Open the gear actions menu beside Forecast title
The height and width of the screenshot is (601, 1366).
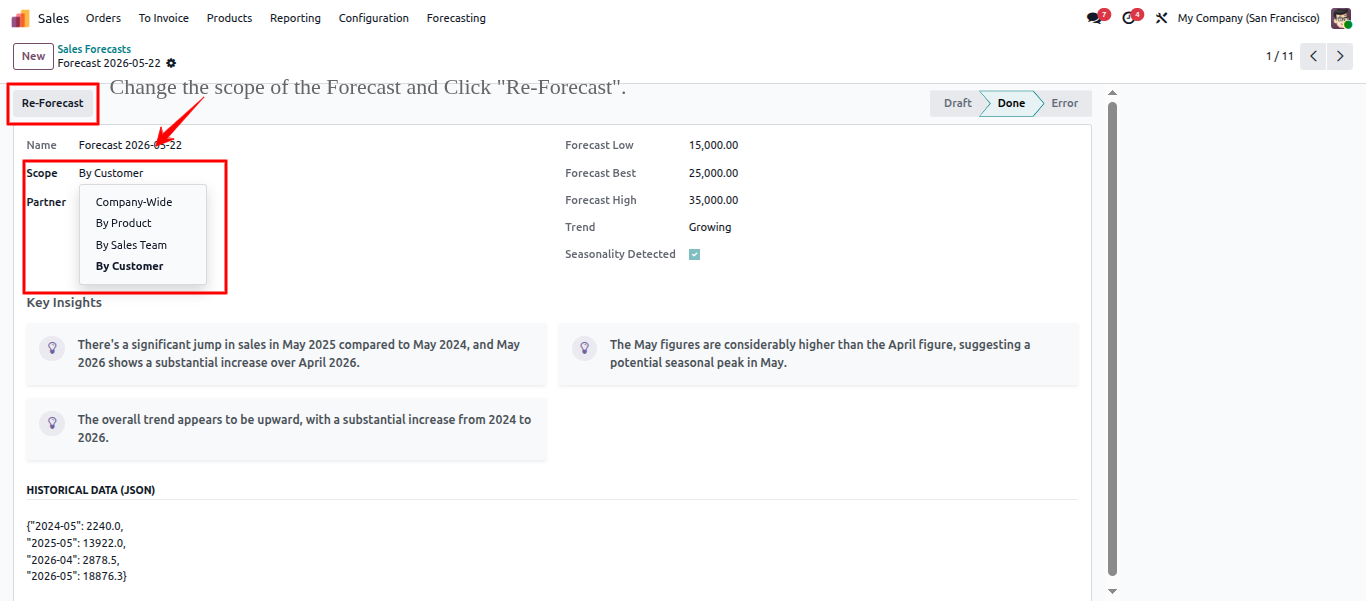coord(171,63)
